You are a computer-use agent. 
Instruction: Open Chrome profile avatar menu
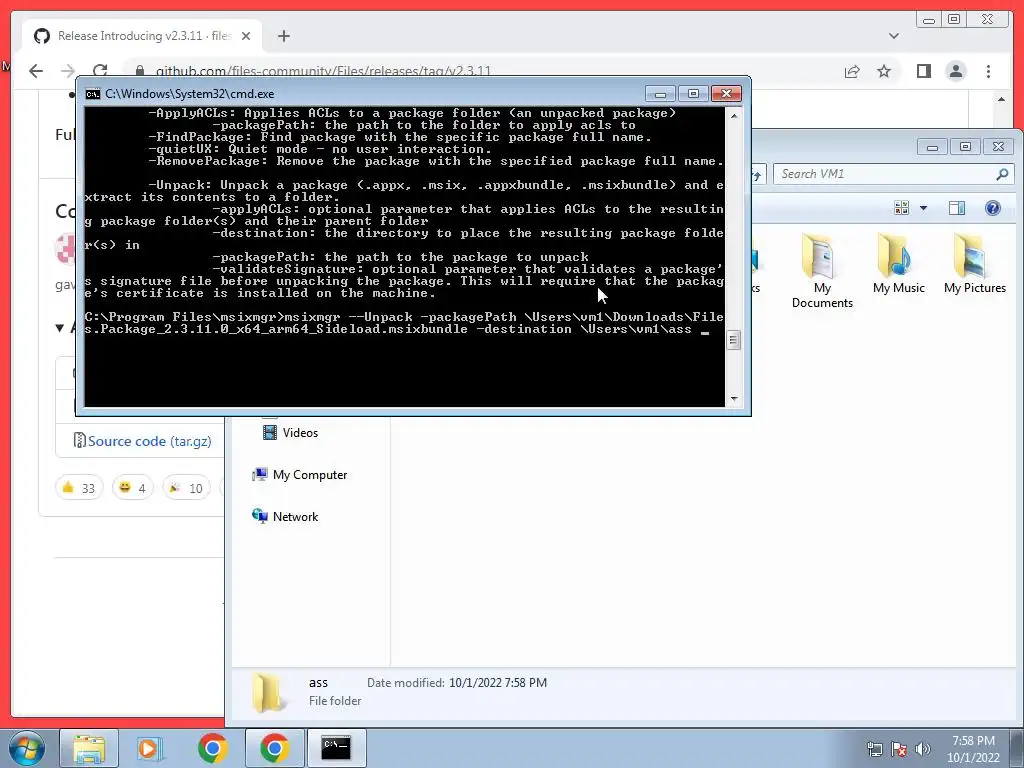click(955, 71)
